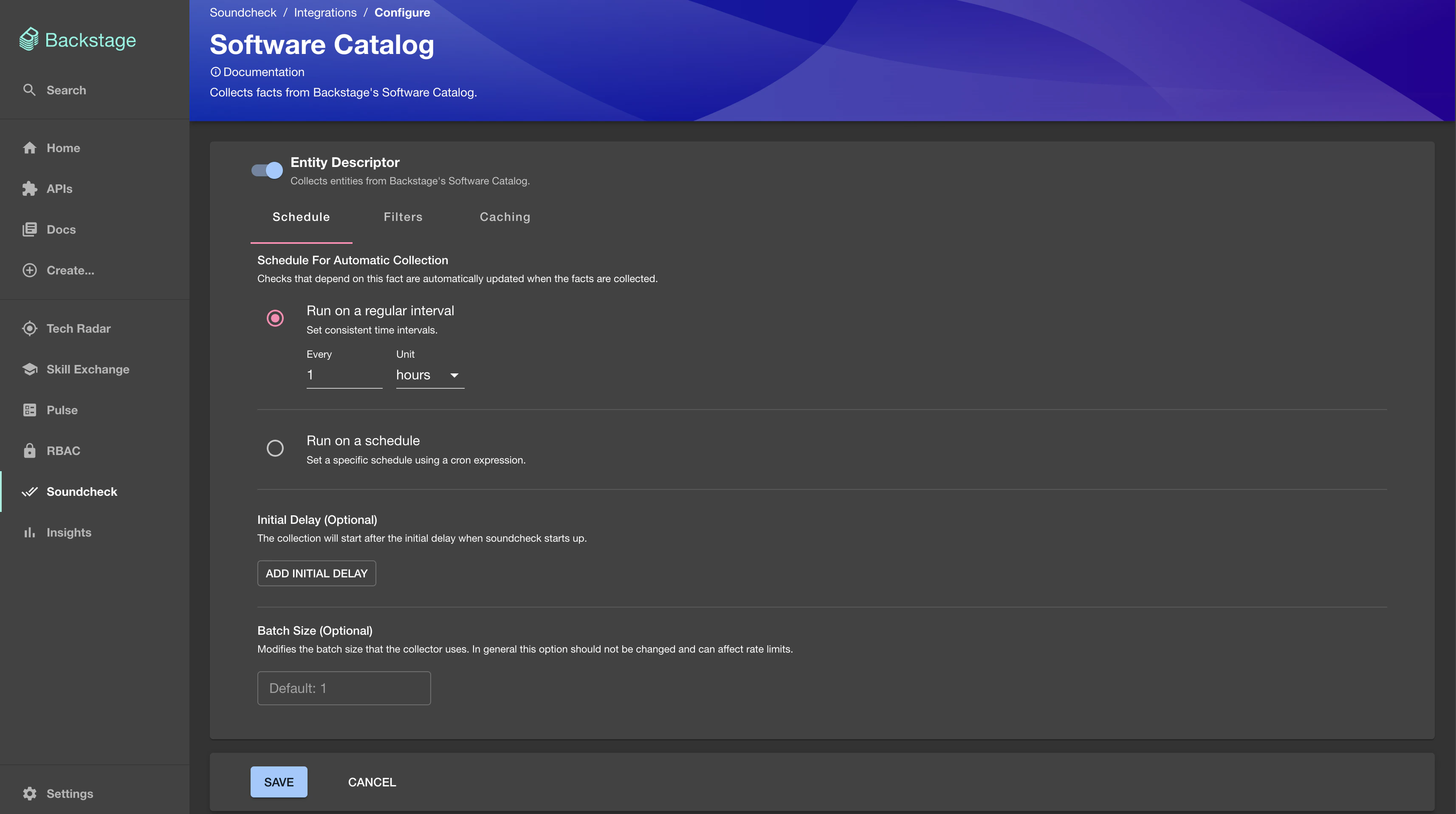Go to Soundcheck breadcrumb link
The height and width of the screenshot is (814, 1456).
click(243, 12)
